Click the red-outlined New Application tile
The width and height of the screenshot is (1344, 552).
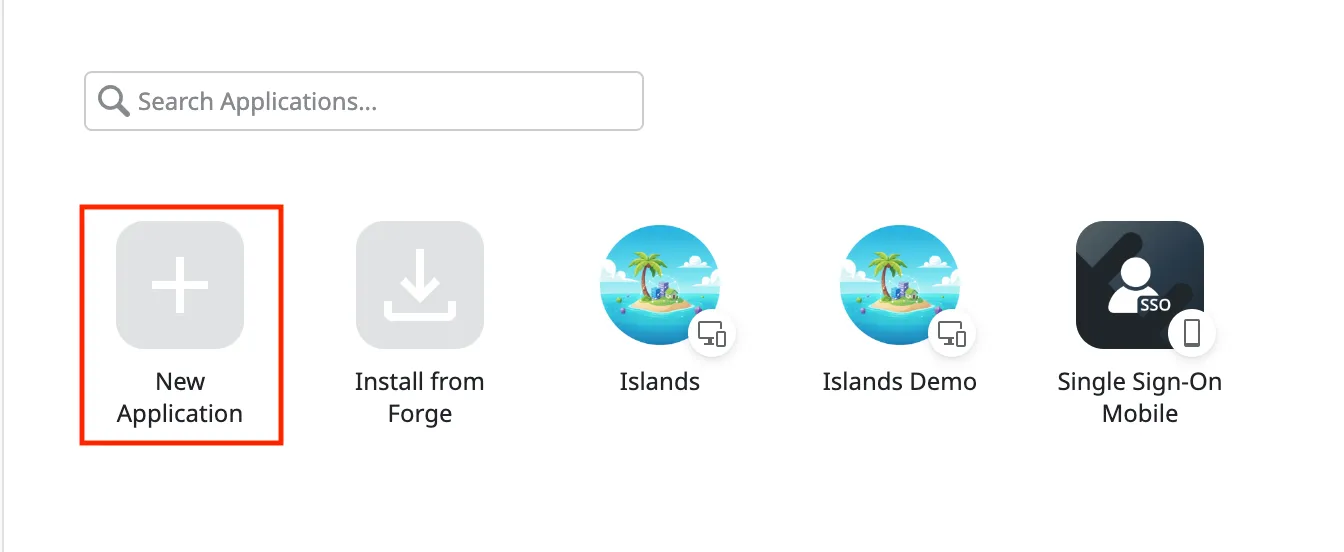tap(182, 325)
